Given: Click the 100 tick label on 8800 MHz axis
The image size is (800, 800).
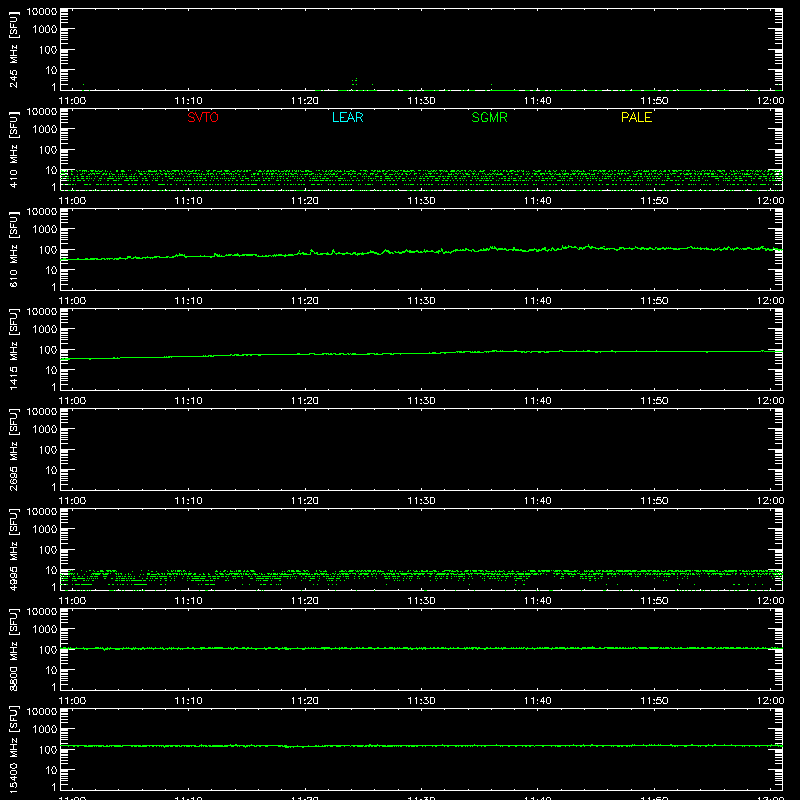Looking at the screenshot, I should point(48,650).
